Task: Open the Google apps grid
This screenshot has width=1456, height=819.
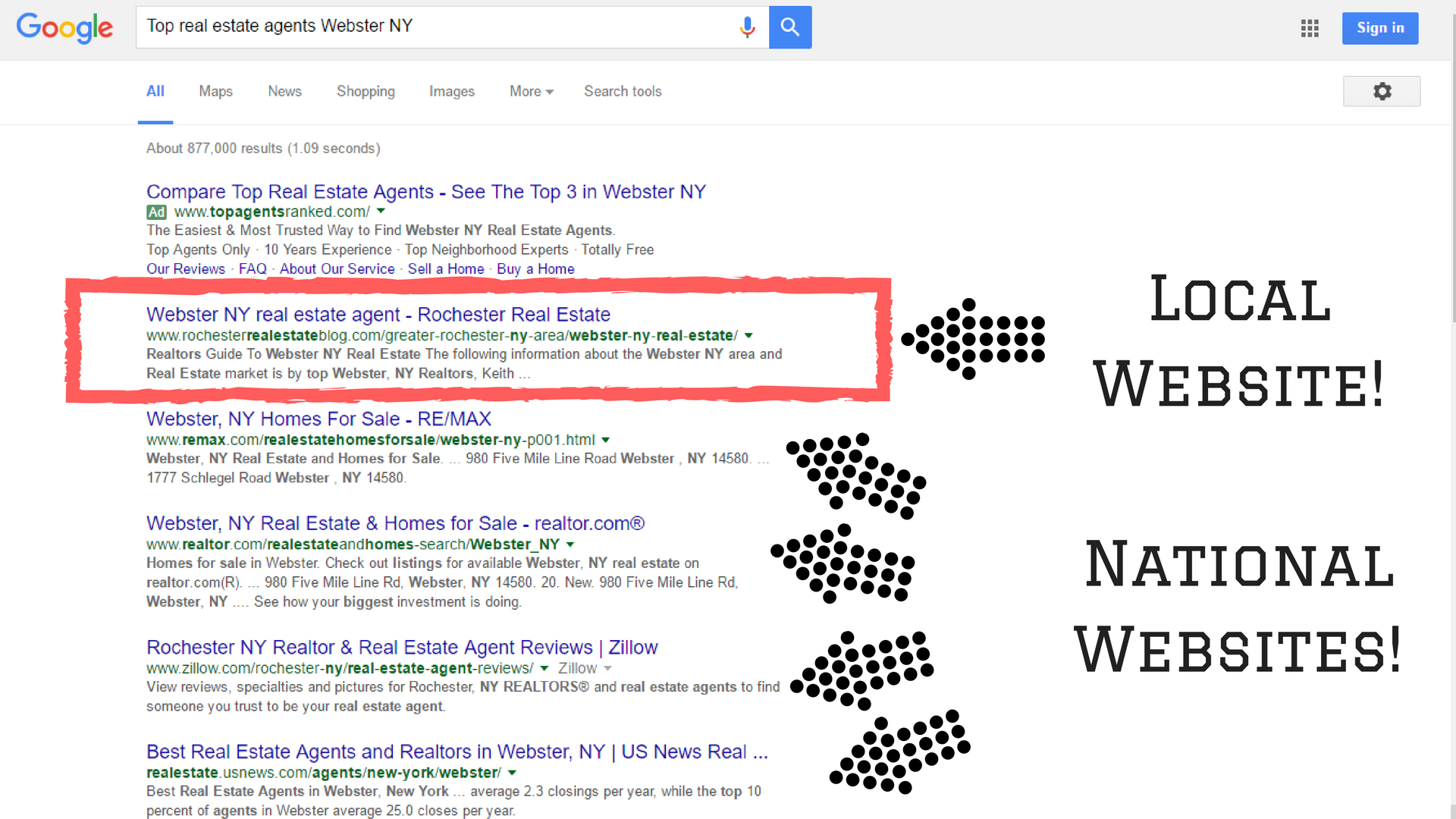Action: coord(1310,29)
